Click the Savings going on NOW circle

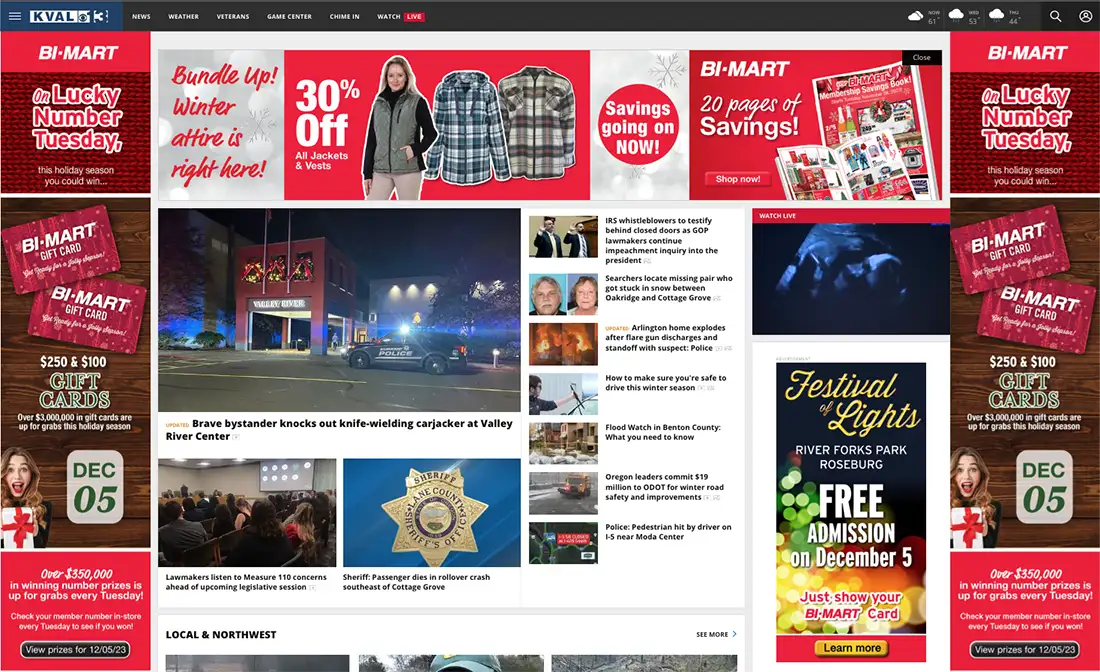(x=638, y=126)
